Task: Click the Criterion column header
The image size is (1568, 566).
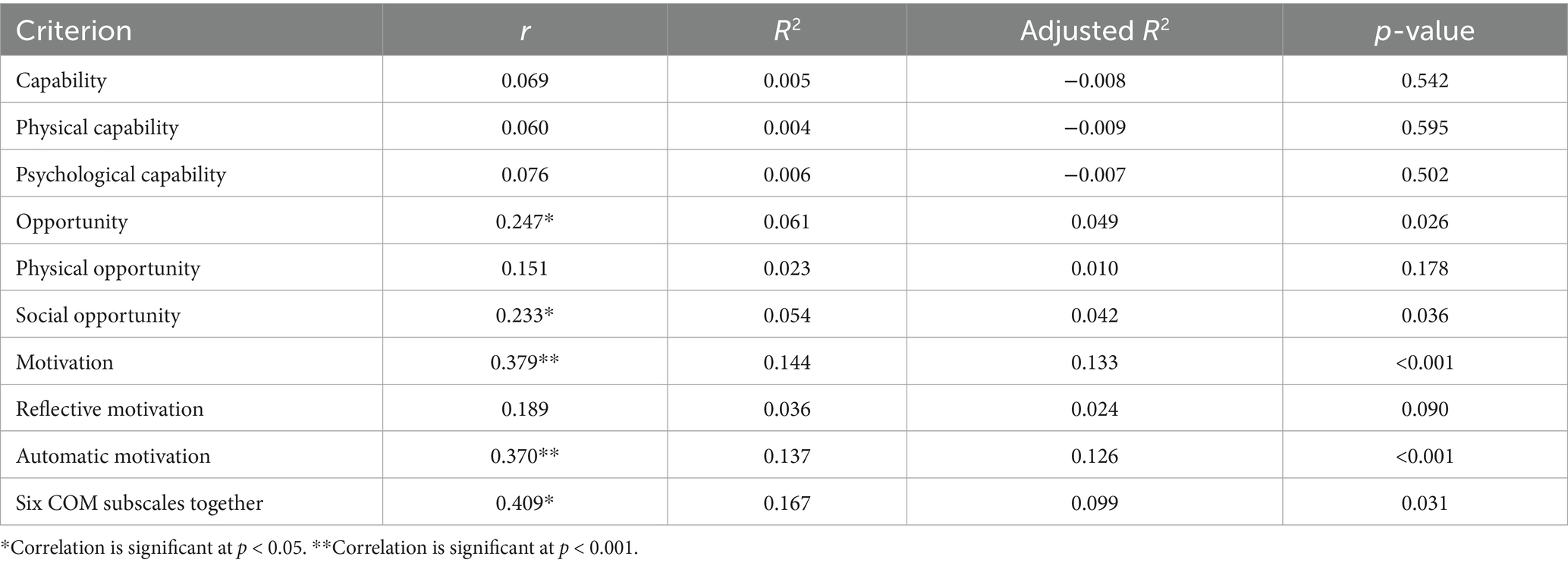Action: coord(74,30)
